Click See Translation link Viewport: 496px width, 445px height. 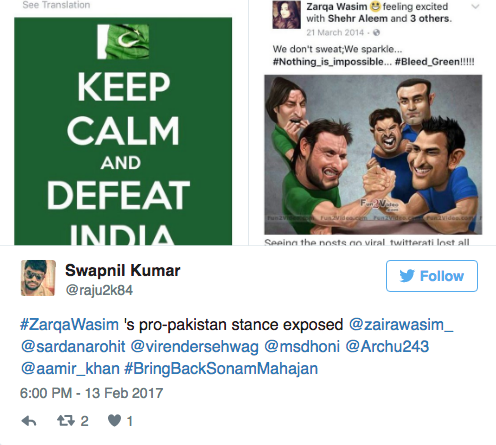click(x=56, y=5)
